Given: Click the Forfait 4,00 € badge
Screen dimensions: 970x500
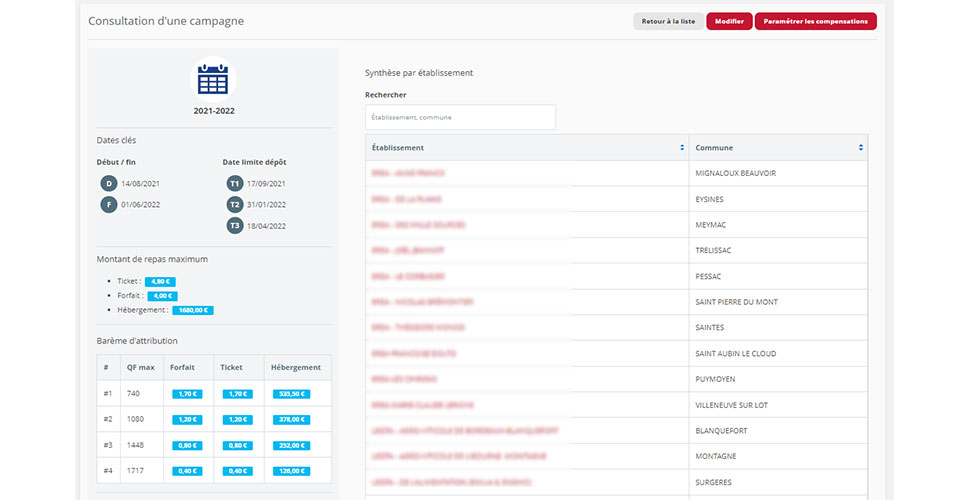Looking at the screenshot, I should click(162, 296).
